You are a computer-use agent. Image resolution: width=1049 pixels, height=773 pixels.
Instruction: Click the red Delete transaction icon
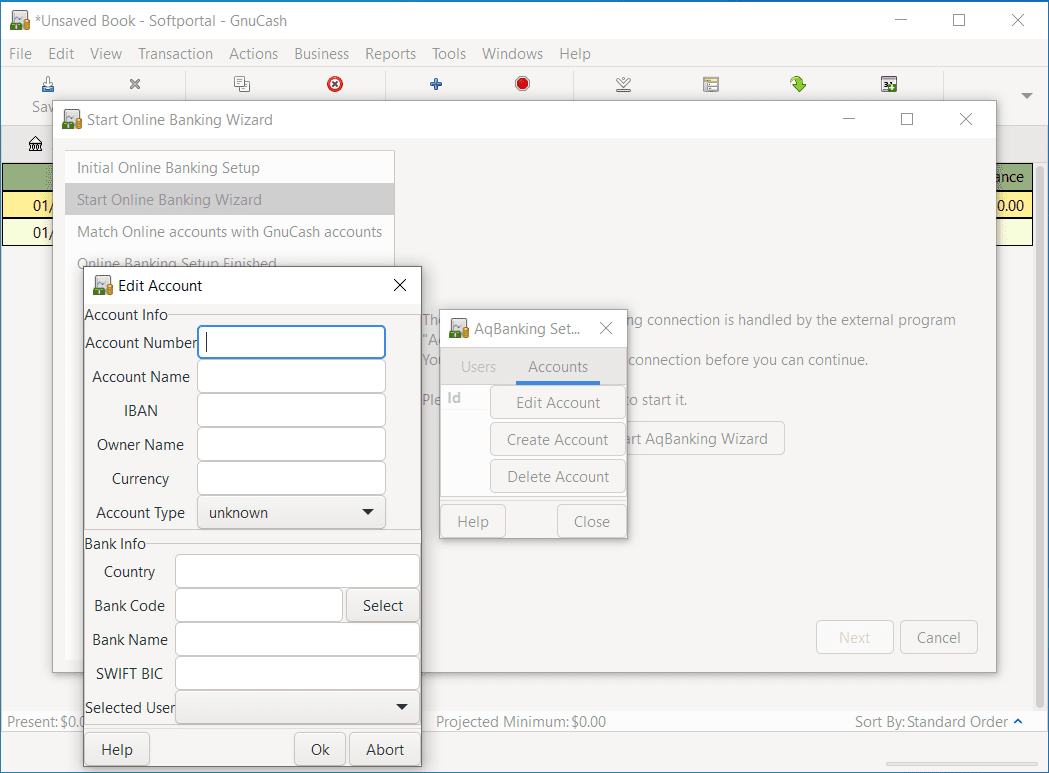335,84
